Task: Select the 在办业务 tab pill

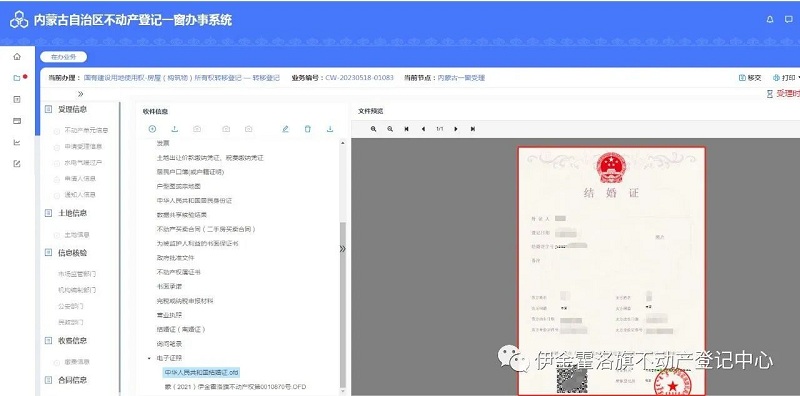Action: point(63,57)
